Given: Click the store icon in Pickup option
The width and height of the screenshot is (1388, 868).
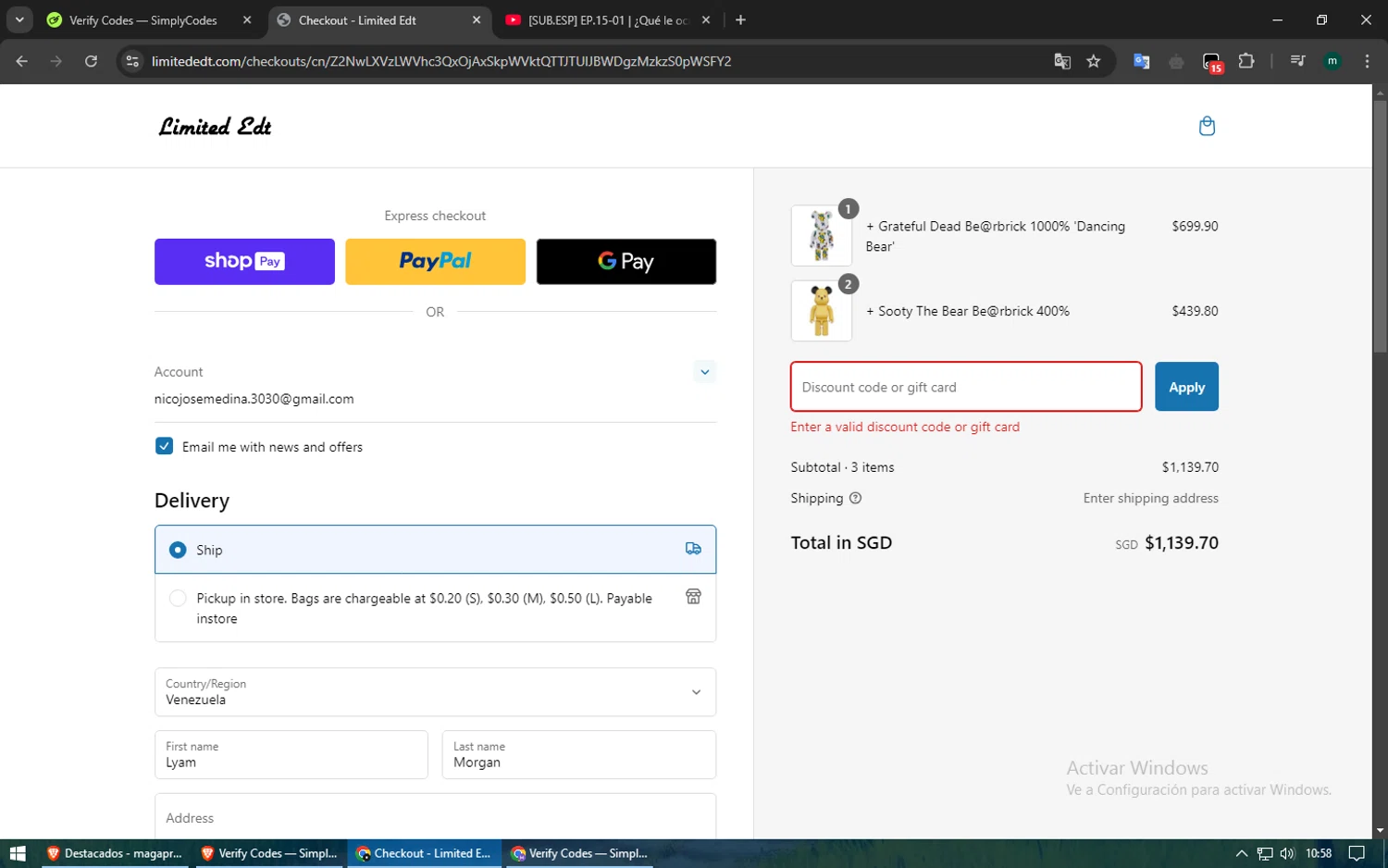Looking at the screenshot, I should click(693, 597).
